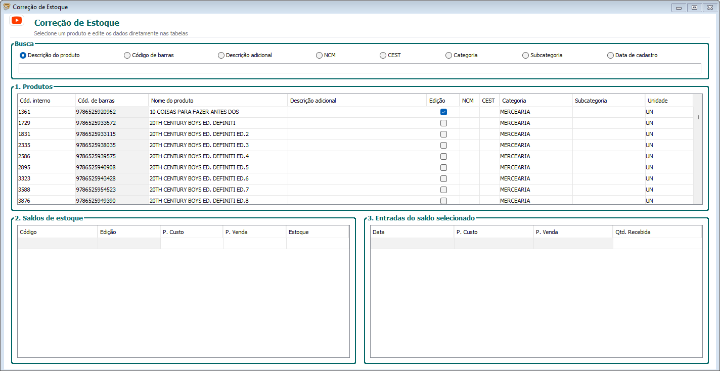Screen dimensions: 720x371
Task: Click the Unidade column header
Action: (669, 101)
